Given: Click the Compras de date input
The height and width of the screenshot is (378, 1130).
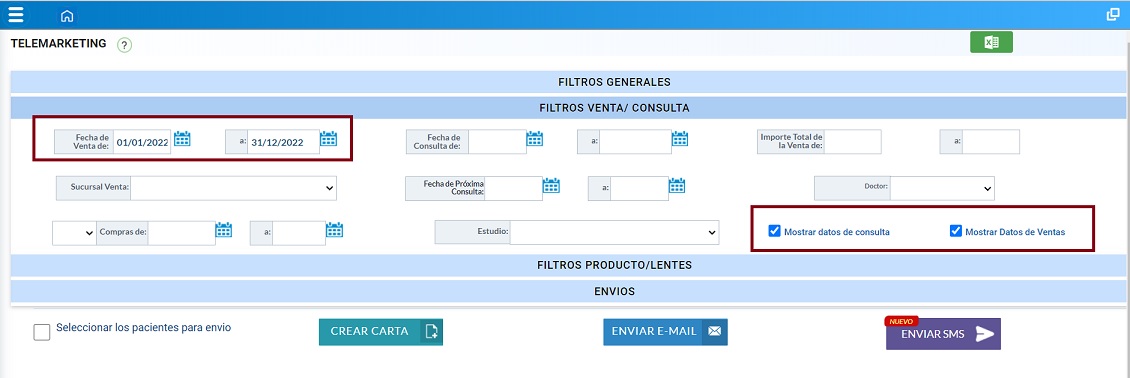Looking at the screenshot, I should pyautogui.click(x=182, y=233).
